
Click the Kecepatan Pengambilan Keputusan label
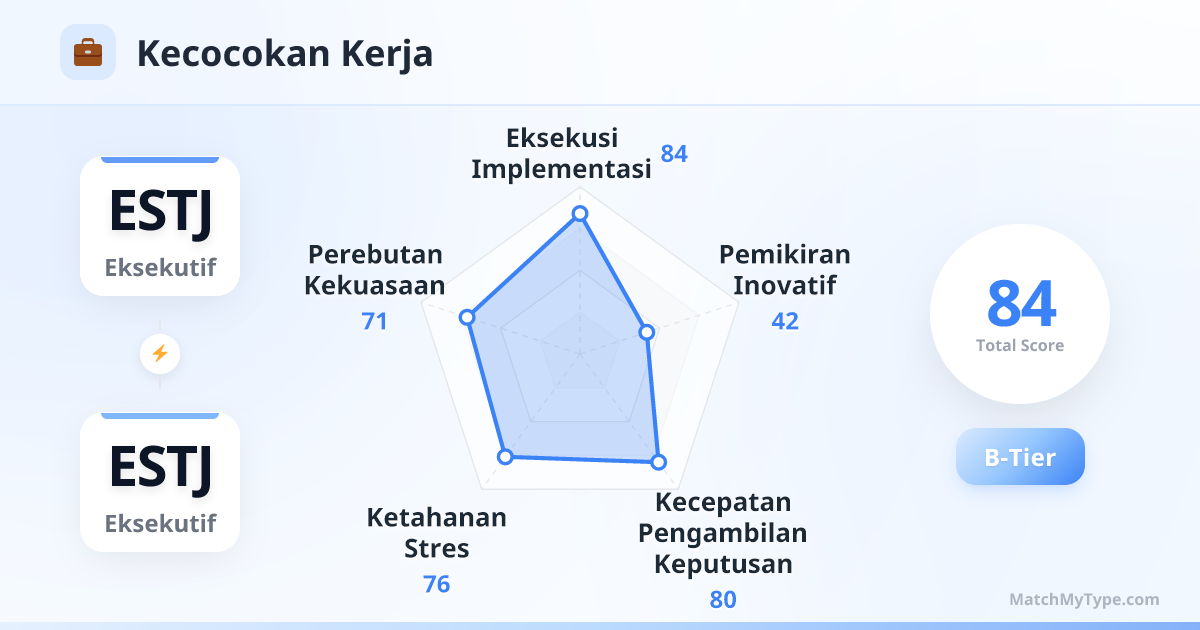723,533
